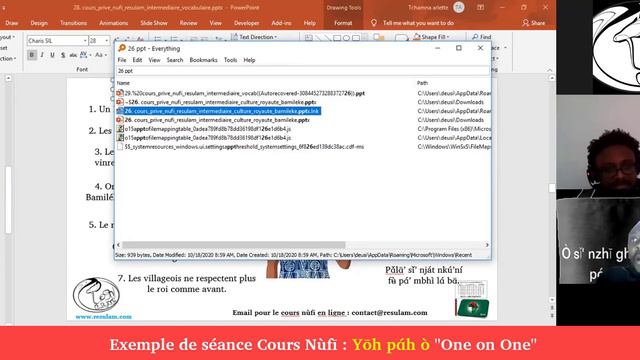
Task: Expand the Text Direction dropdown
Action: coord(276,37)
